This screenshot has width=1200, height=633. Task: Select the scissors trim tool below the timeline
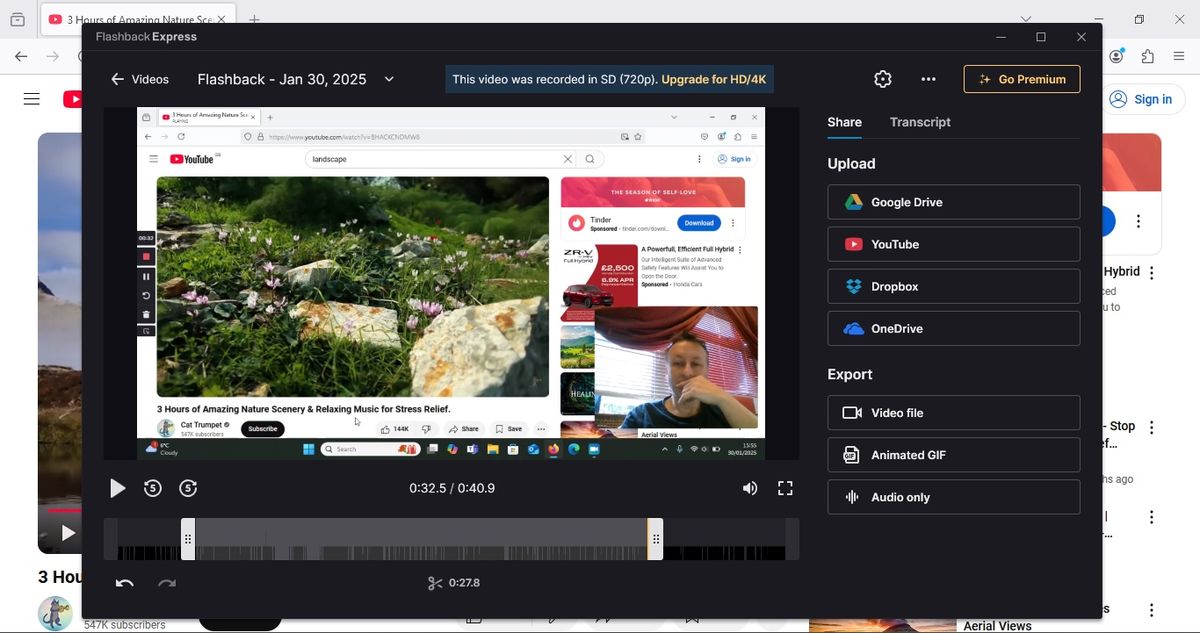(x=435, y=582)
